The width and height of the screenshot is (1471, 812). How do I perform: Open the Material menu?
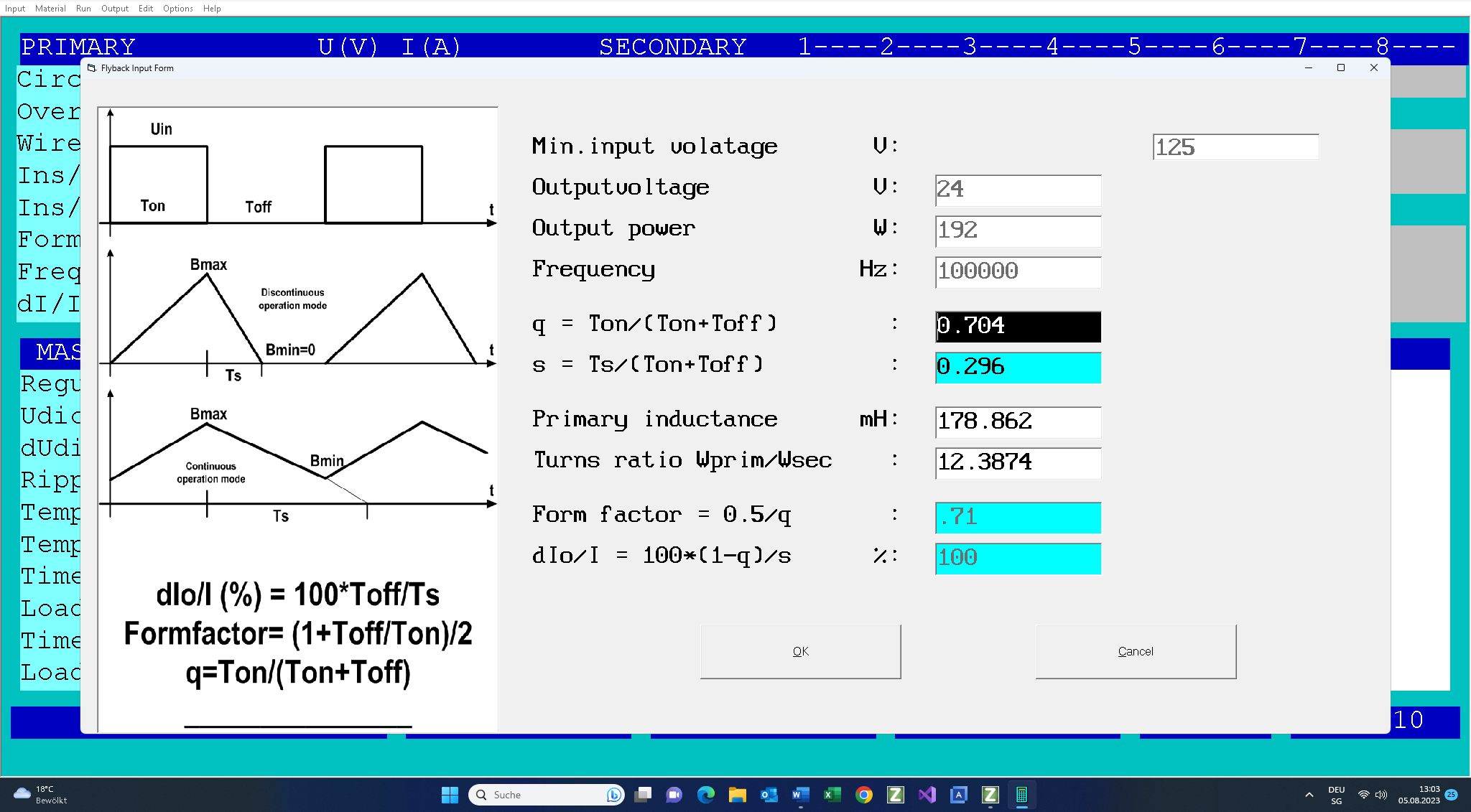[x=50, y=9]
